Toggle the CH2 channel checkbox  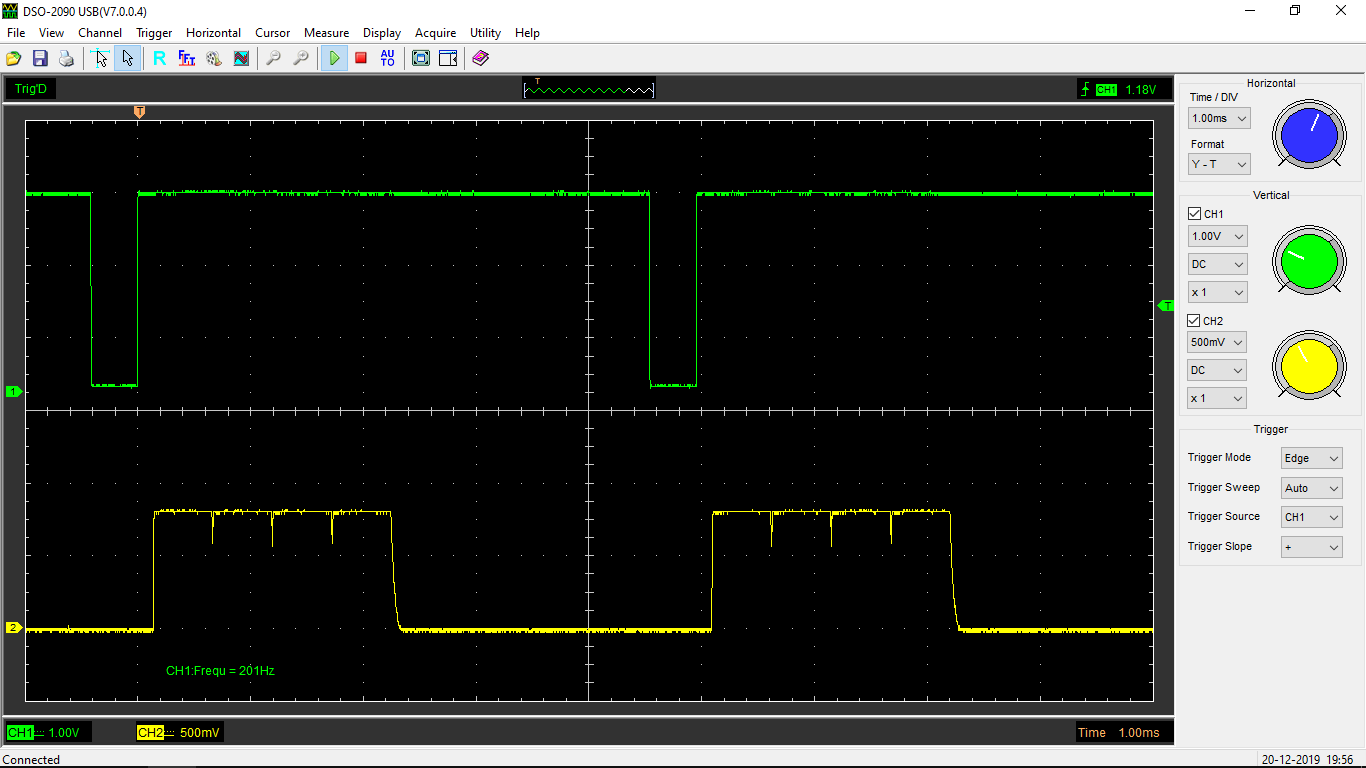pyautogui.click(x=1194, y=321)
